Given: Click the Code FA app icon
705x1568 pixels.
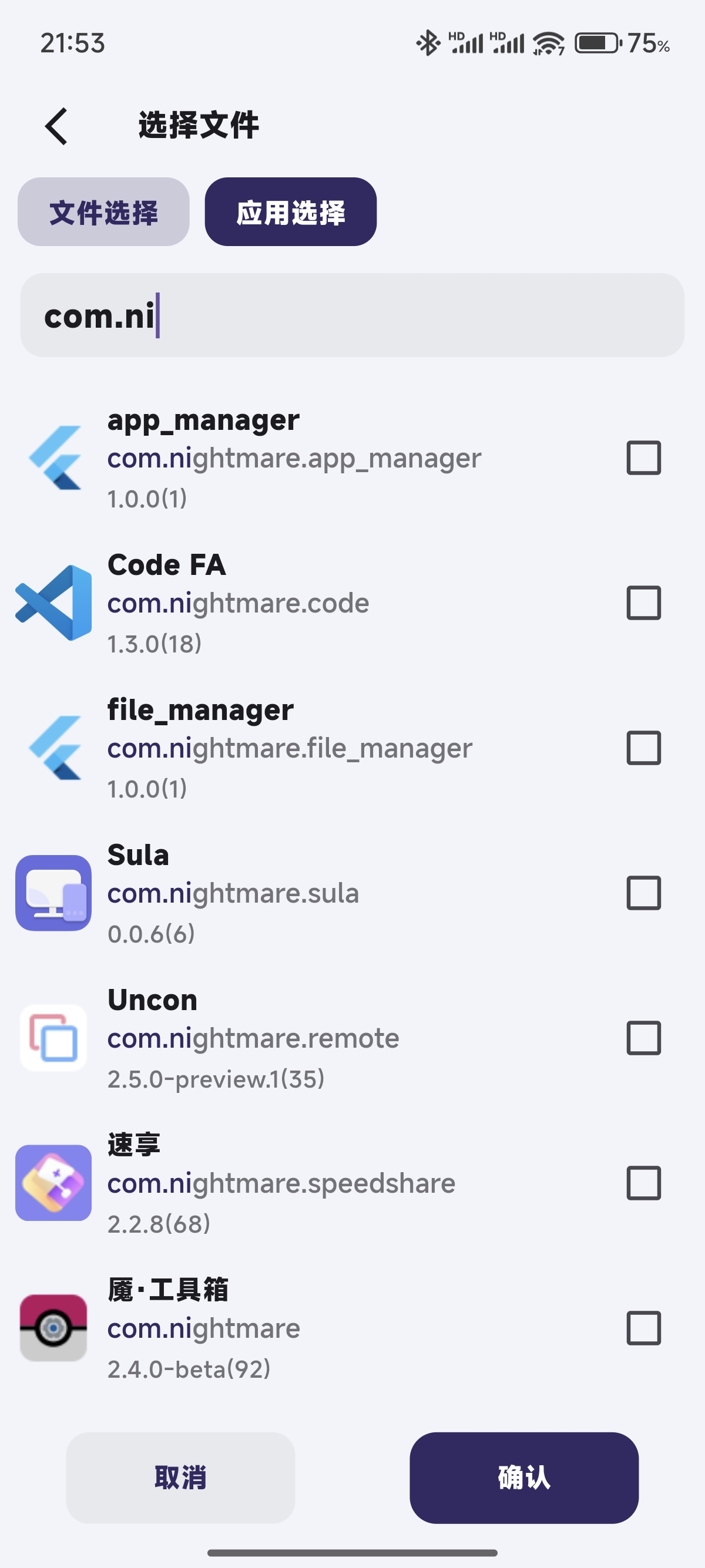Looking at the screenshot, I should 53,603.
